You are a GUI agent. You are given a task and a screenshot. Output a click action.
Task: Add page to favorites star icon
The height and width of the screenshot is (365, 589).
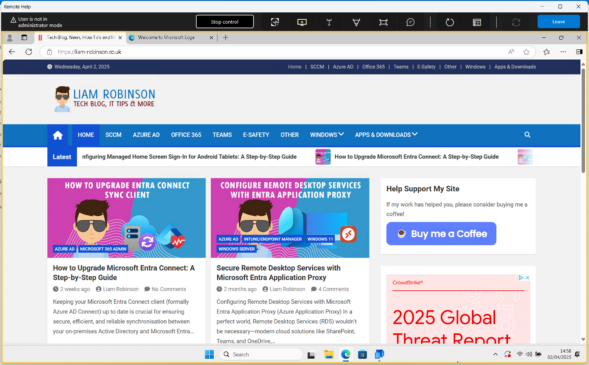tap(526, 52)
